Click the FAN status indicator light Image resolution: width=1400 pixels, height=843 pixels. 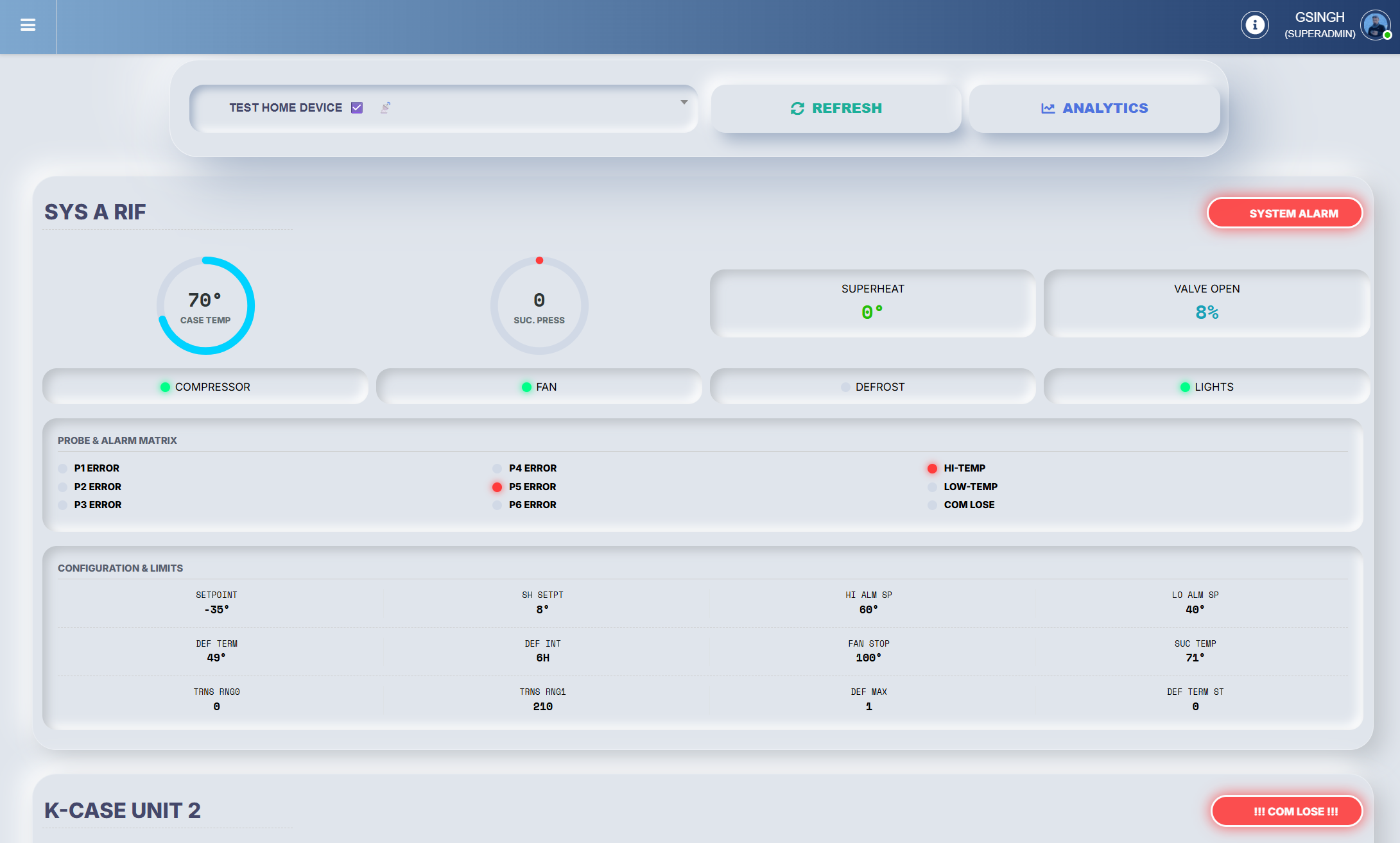tap(526, 386)
